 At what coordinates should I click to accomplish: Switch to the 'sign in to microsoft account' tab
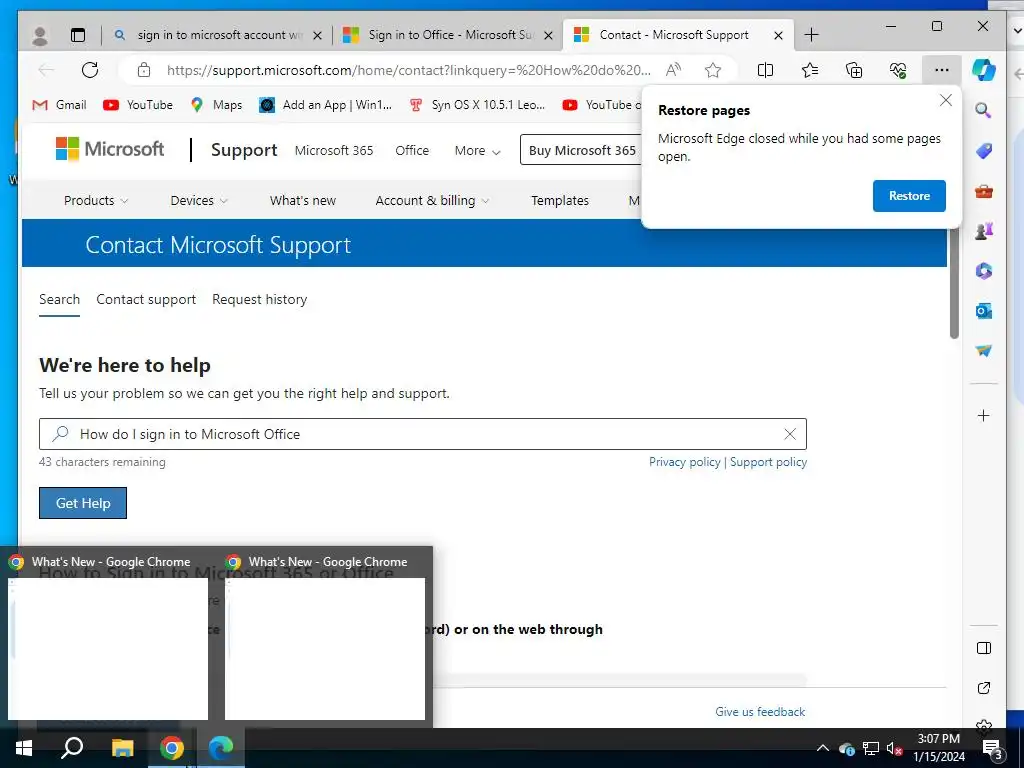tap(217, 35)
